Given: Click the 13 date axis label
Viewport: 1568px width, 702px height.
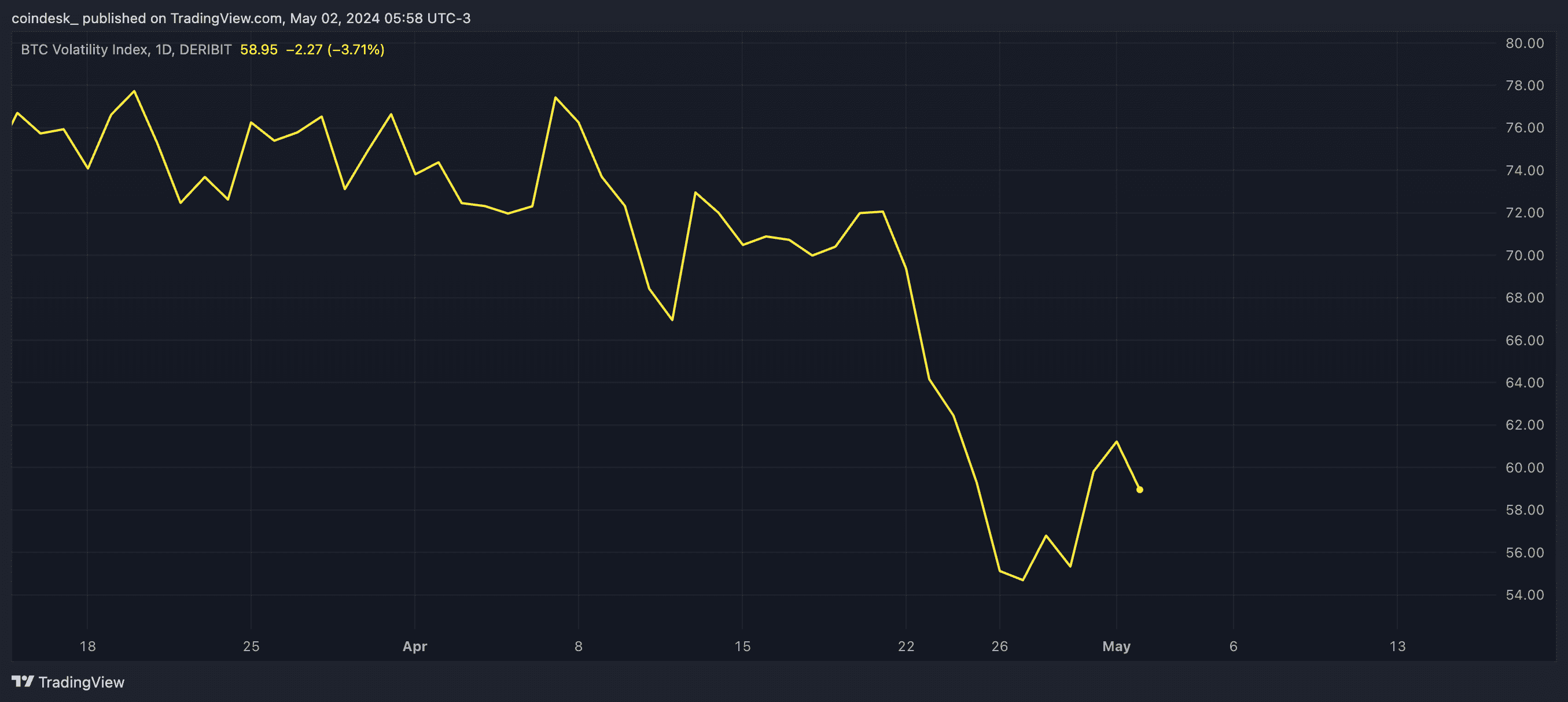Looking at the screenshot, I should [1397, 646].
